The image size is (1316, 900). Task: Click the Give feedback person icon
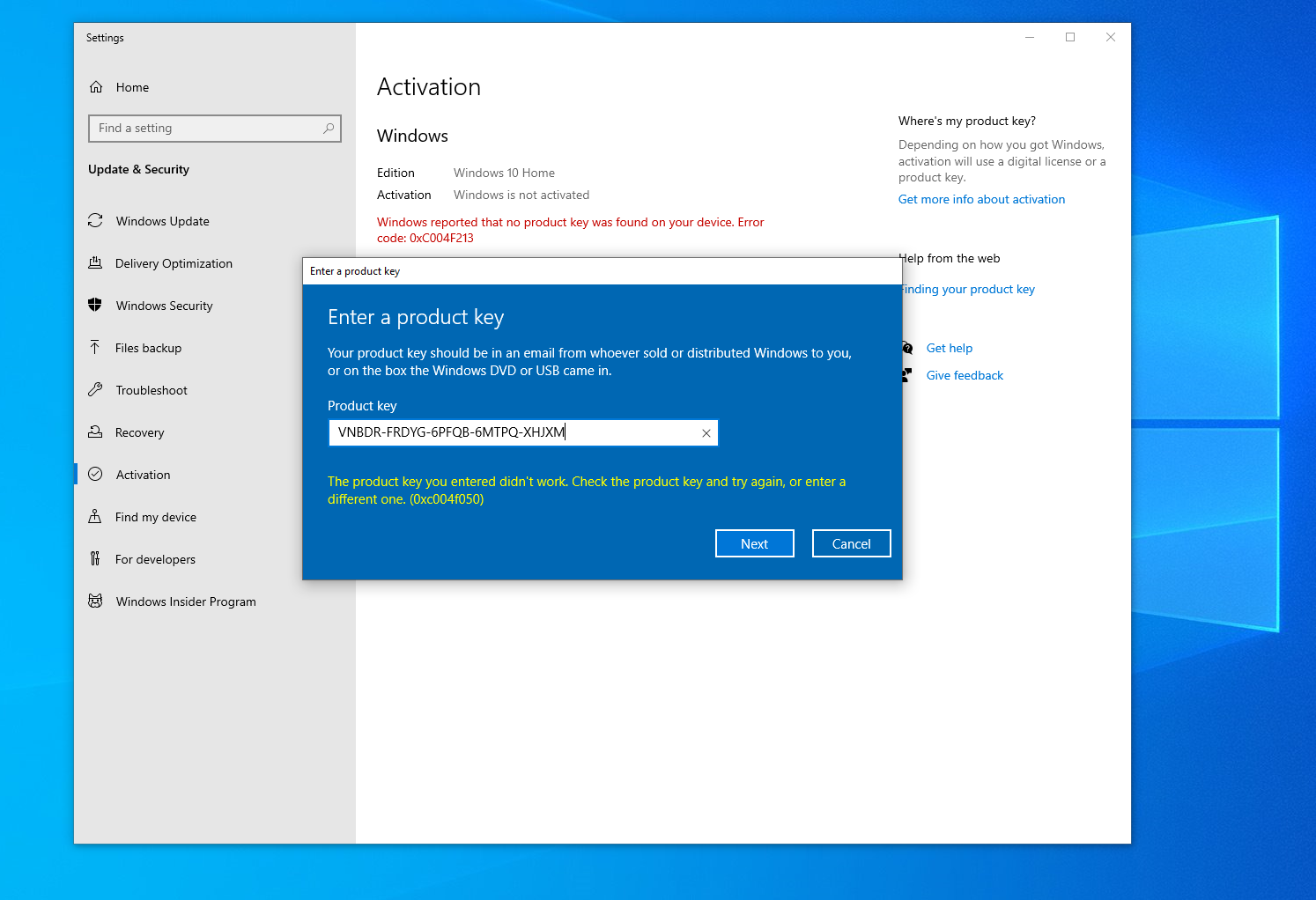pyautogui.click(x=906, y=375)
